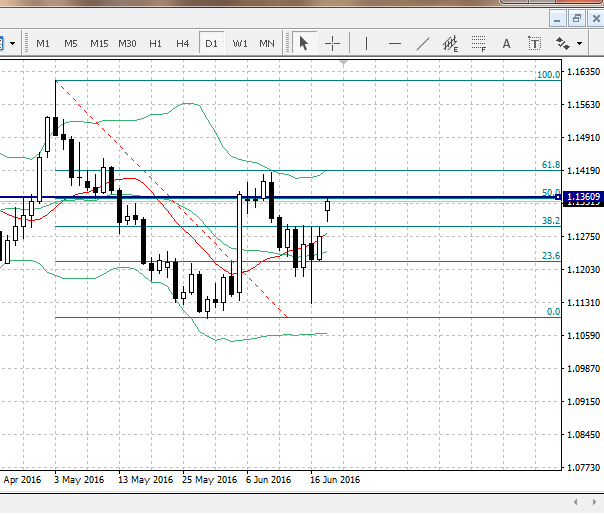Open the arrows objects tool

pos(562,44)
